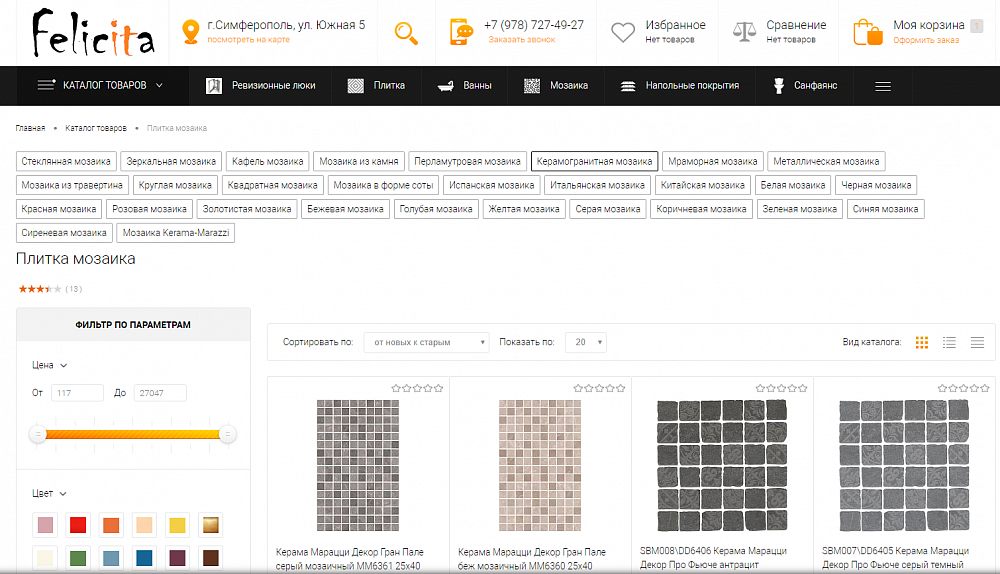Open the items-per-page 20 dropdown
This screenshot has height=574, width=1000.
(587, 342)
